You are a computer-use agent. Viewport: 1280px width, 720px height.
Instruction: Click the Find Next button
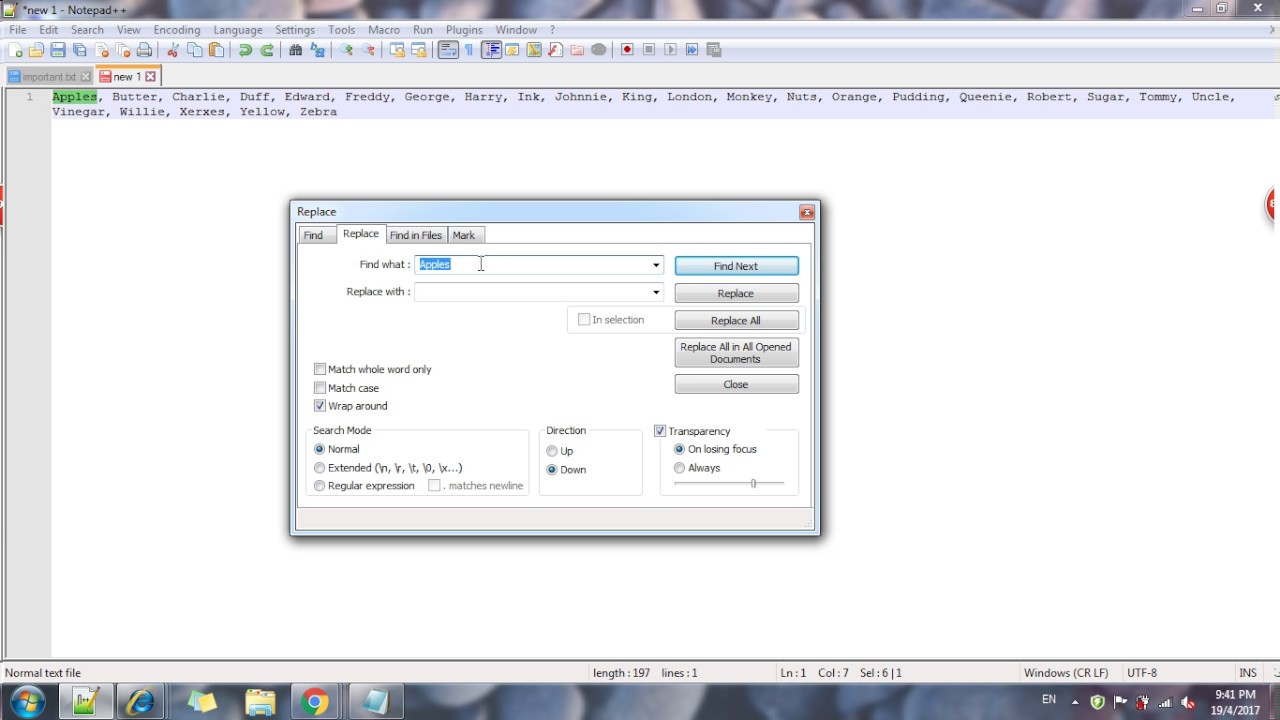point(736,266)
